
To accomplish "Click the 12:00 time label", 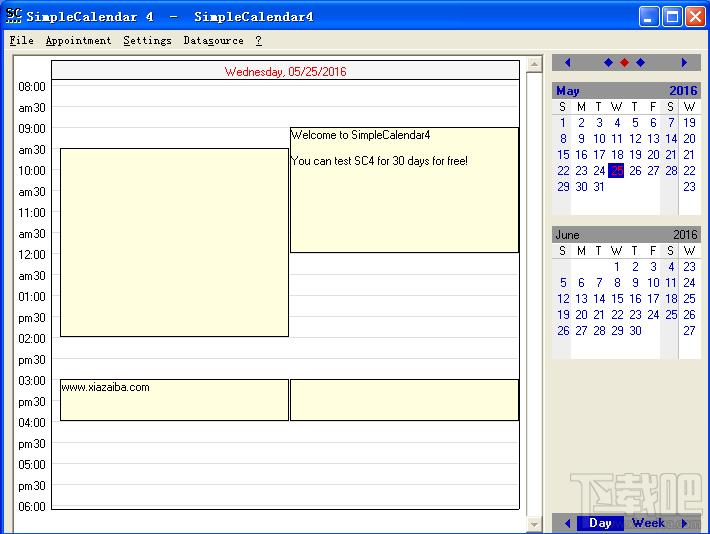I will (32, 254).
